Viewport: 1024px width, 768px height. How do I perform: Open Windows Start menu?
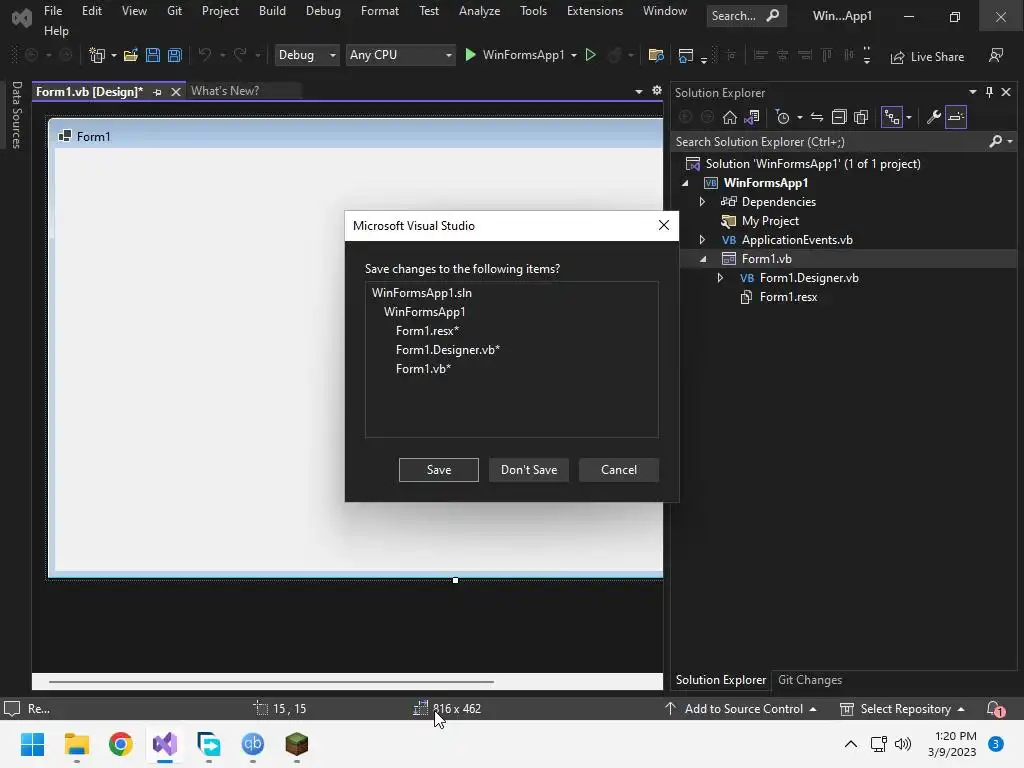pyautogui.click(x=32, y=744)
